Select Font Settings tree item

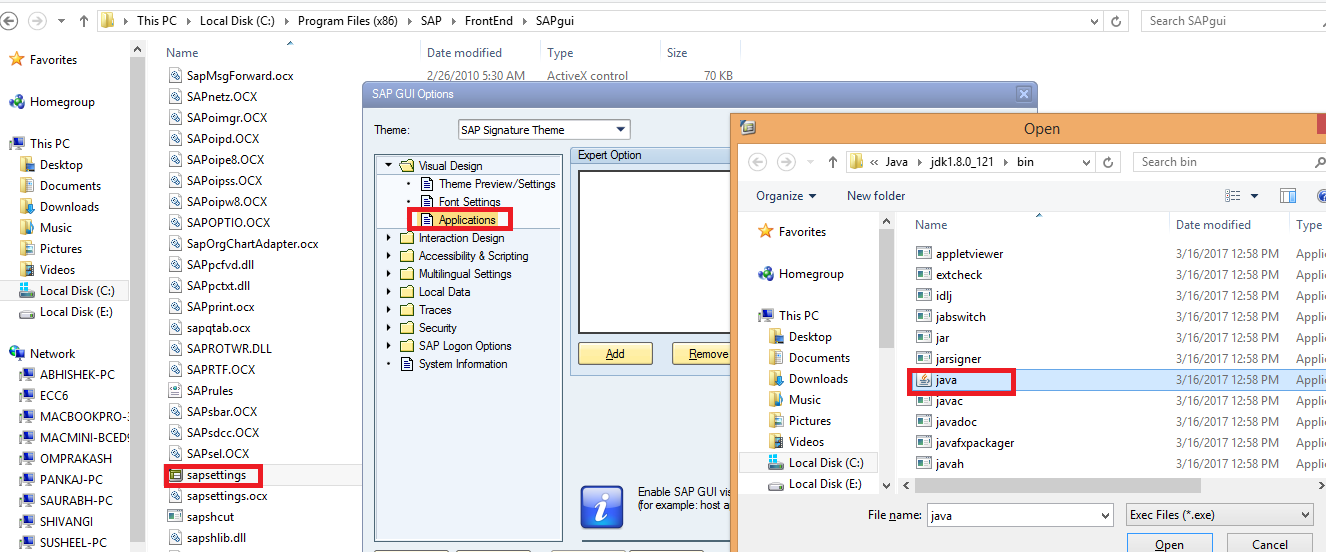pyautogui.click(x=470, y=202)
